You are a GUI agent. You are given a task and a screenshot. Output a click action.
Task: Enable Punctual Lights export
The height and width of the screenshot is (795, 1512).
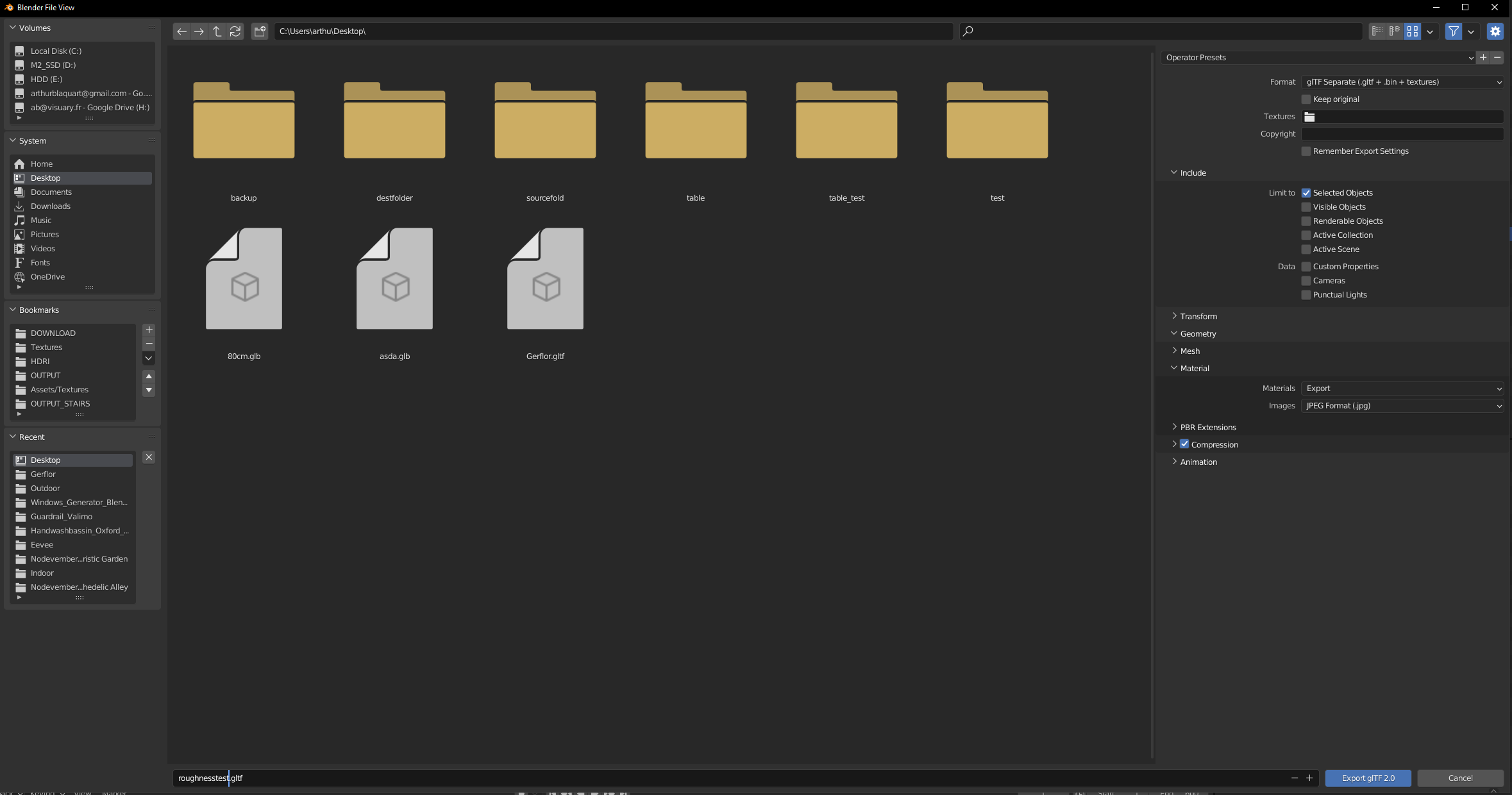pyautogui.click(x=1307, y=295)
